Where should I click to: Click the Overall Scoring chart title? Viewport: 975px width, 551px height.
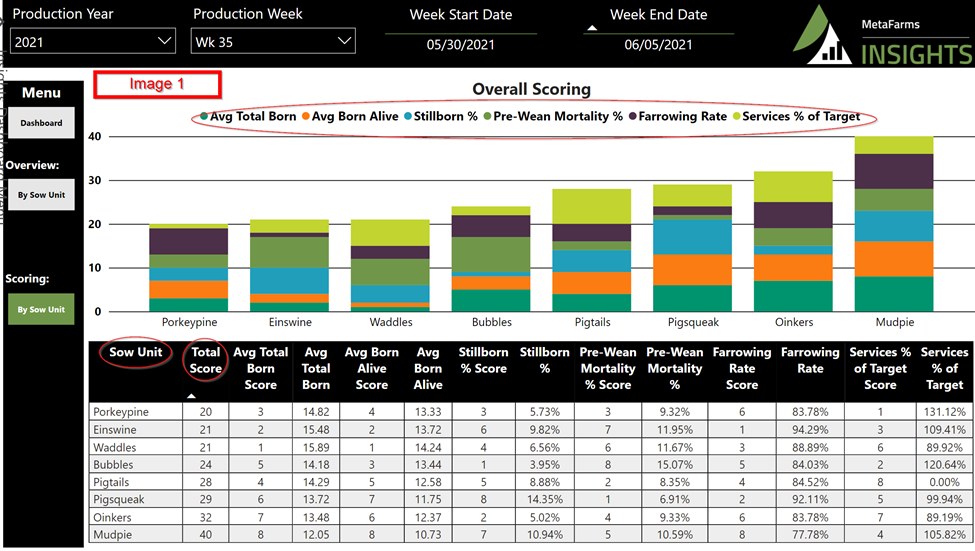pos(532,89)
